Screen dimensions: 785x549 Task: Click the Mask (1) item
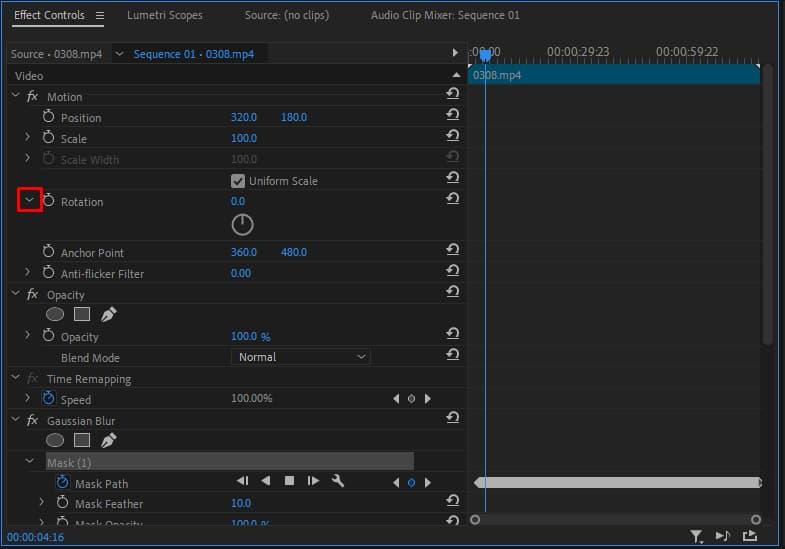pyautogui.click(x=69, y=463)
